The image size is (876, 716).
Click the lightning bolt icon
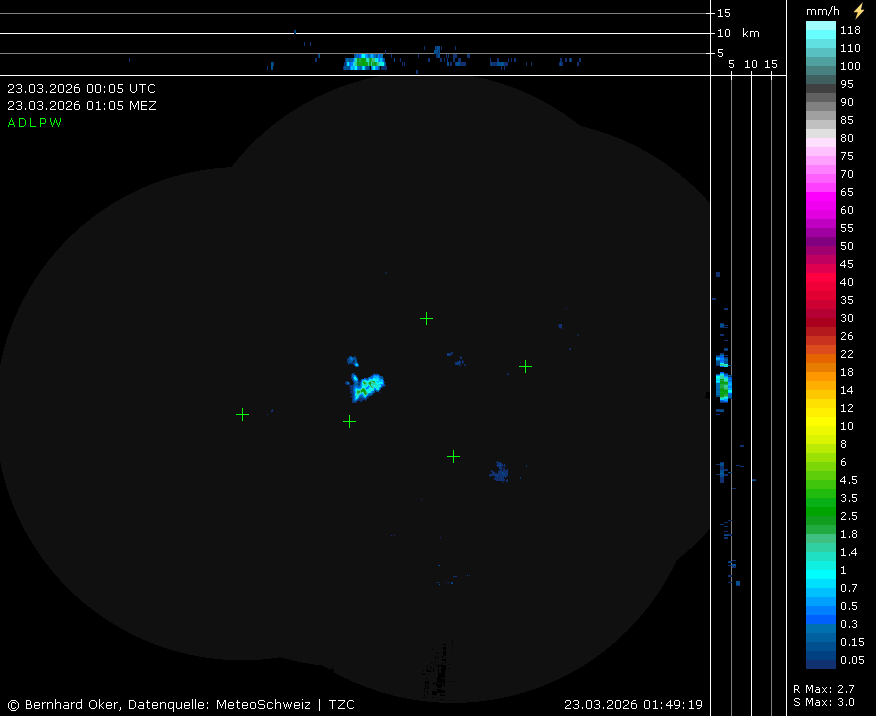point(858,10)
